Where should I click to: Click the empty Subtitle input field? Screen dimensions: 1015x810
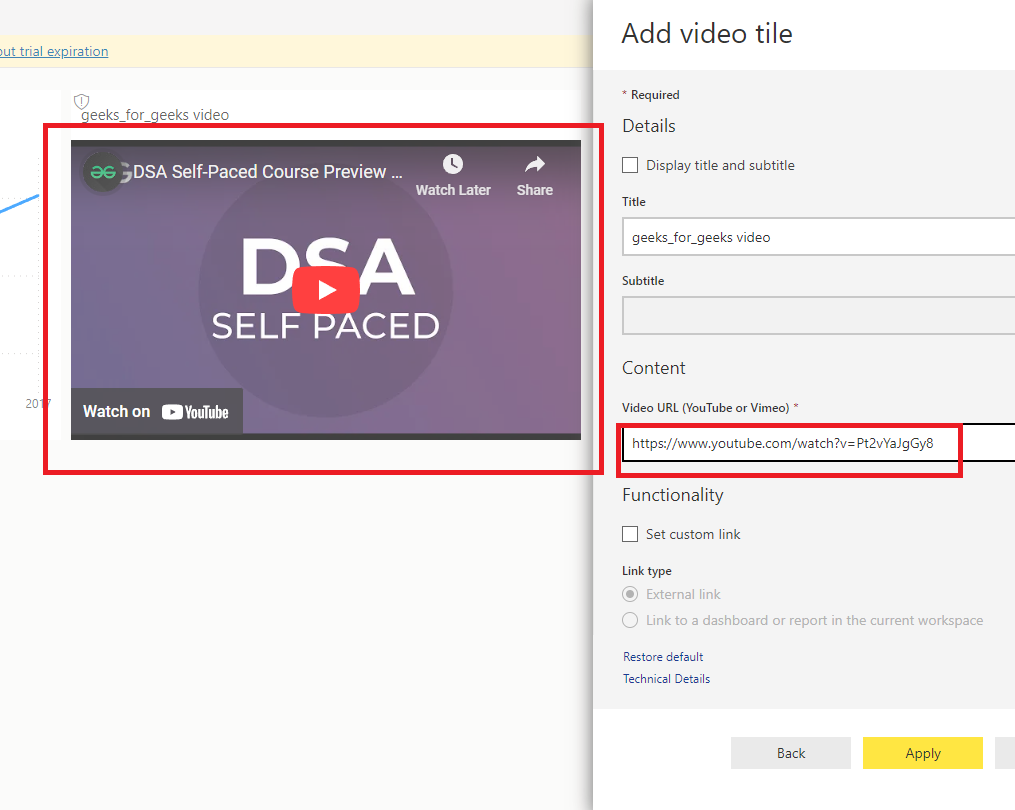click(x=818, y=316)
